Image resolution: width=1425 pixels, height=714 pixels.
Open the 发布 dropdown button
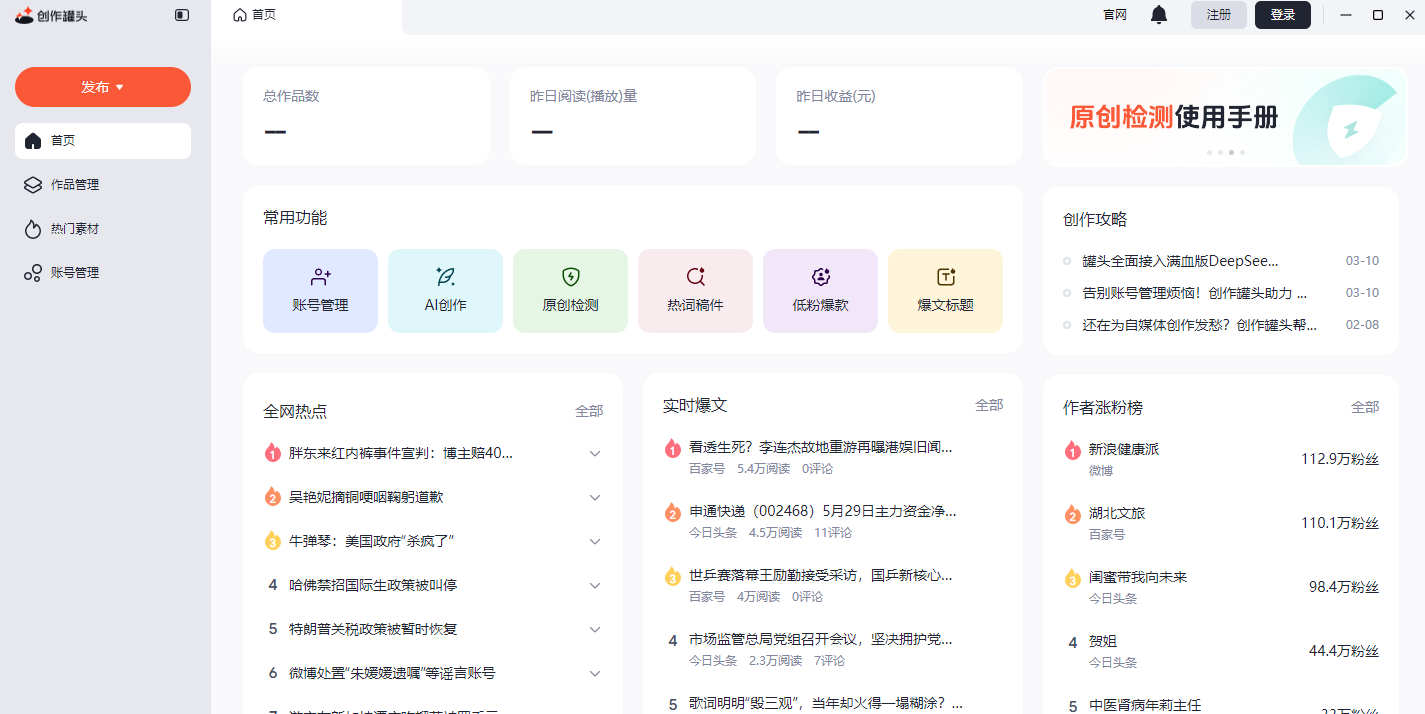point(102,87)
